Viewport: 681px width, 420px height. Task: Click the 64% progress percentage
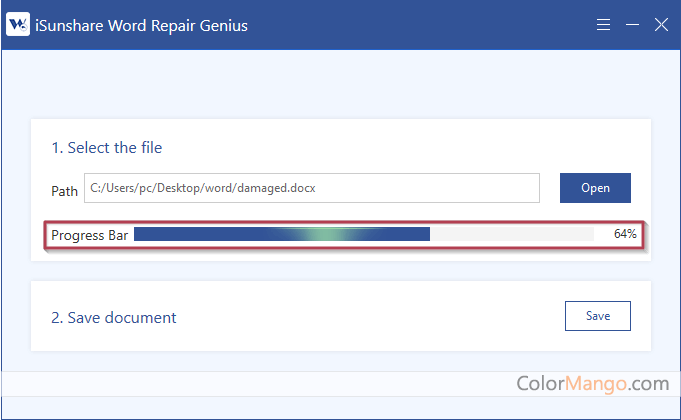[625, 234]
